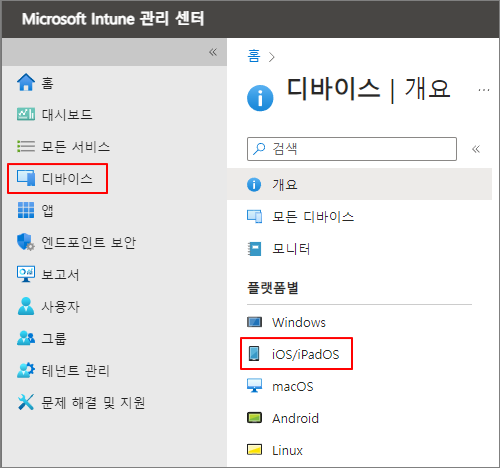
Task: Select the Windows platform entry
Action: click(299, 322)
